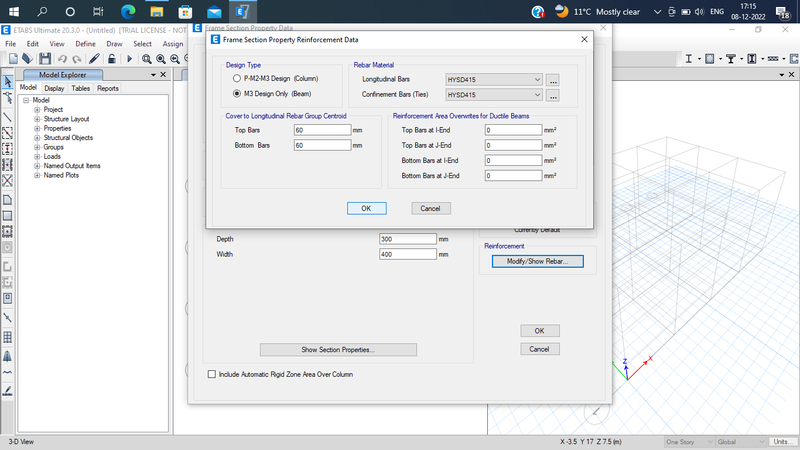The height and width of the screenshot is (450, 800).
Task: Click the Windows Start button
Action: click(x=14, y=11)
